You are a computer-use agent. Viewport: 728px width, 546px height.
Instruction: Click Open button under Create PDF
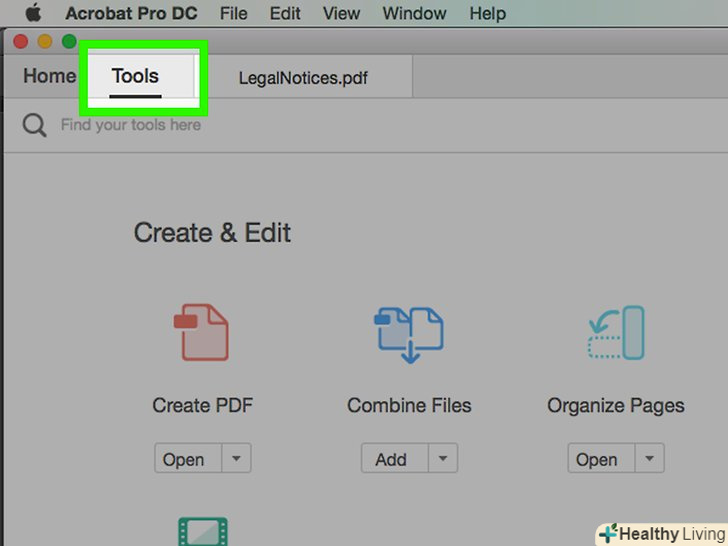click(x=188, y=458)
